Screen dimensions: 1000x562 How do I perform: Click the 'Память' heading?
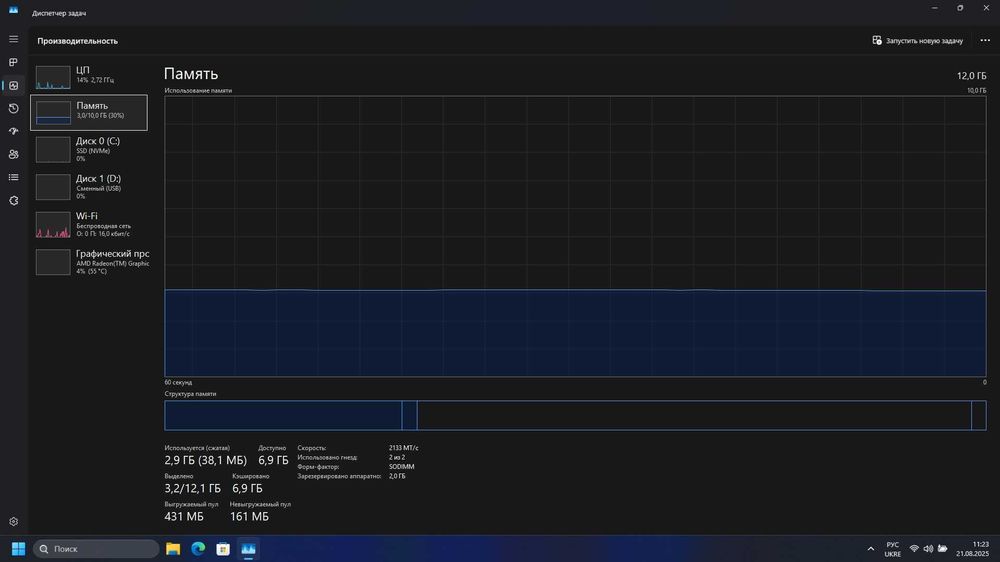pyautogui.click(x=191, y=74)
